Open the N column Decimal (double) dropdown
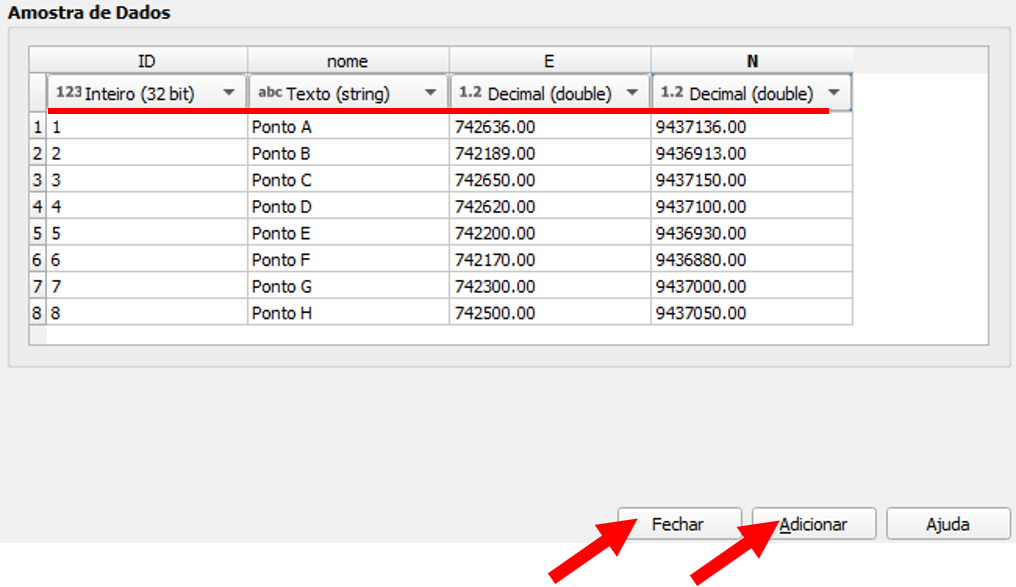 click(751, 93)
